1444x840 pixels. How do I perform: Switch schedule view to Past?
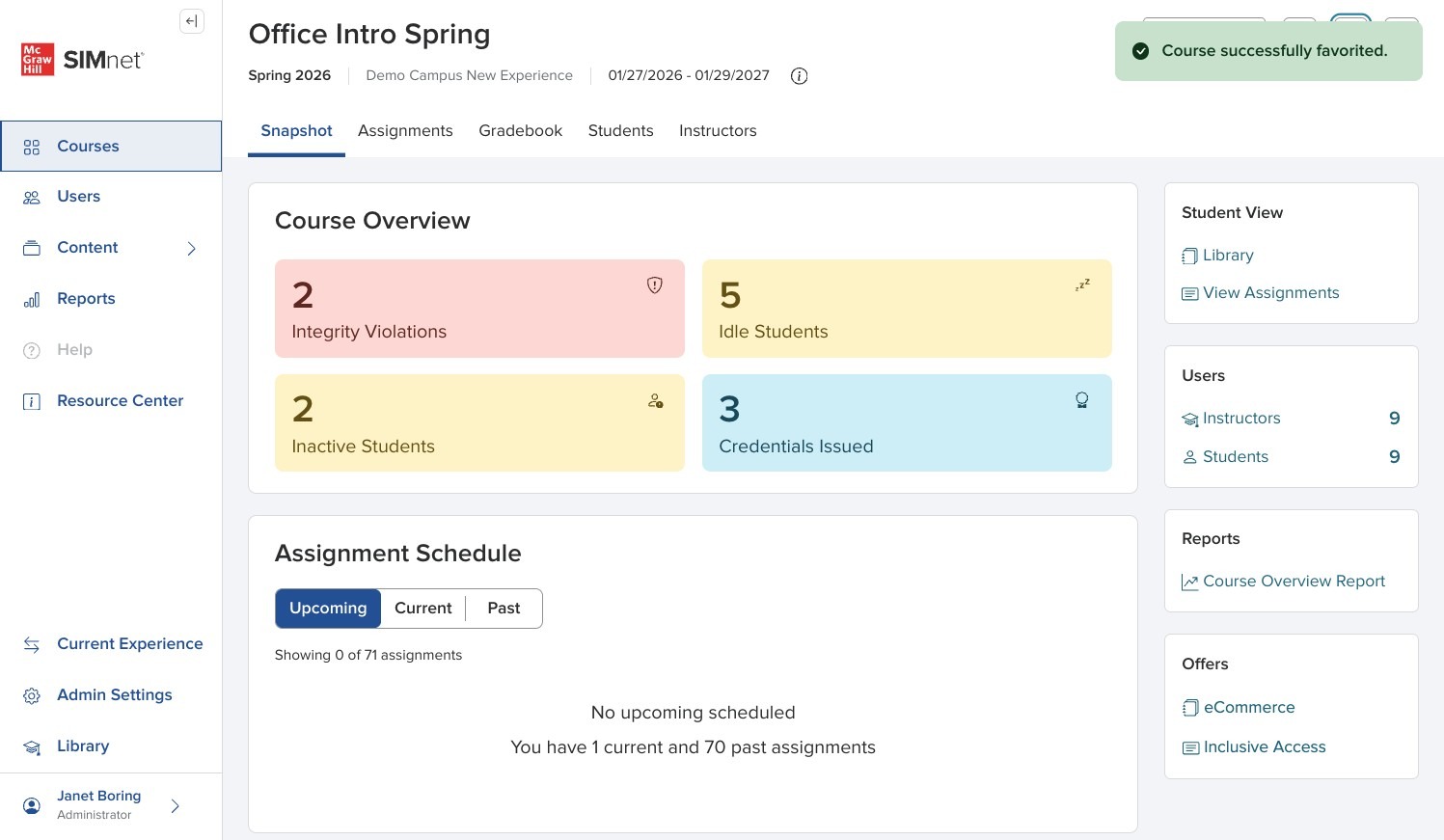coord(504,609)
